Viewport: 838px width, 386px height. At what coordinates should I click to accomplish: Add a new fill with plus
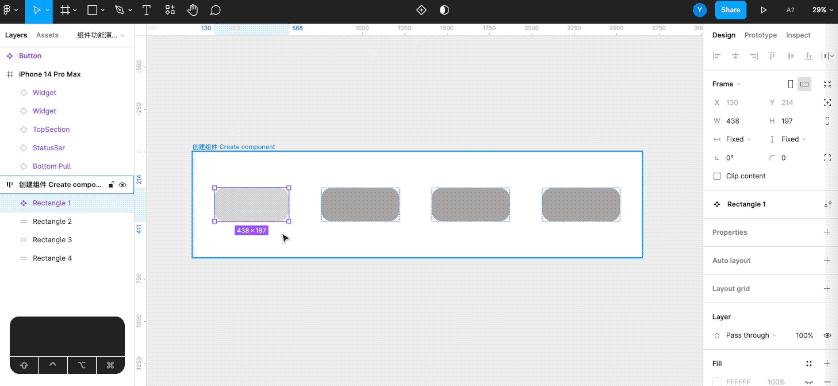[x=827, y=364]
